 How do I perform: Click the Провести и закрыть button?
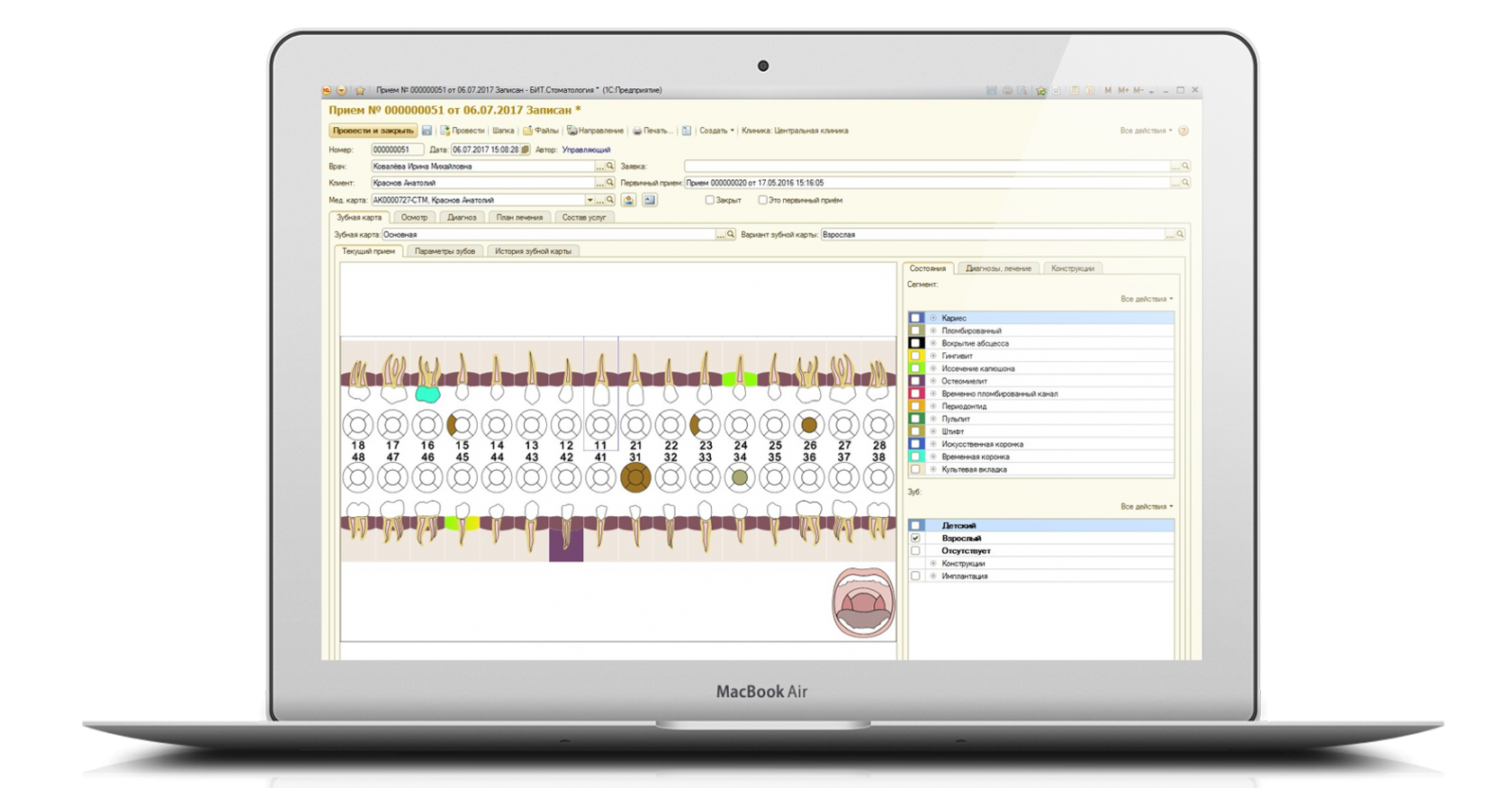[x=373, y=131]
